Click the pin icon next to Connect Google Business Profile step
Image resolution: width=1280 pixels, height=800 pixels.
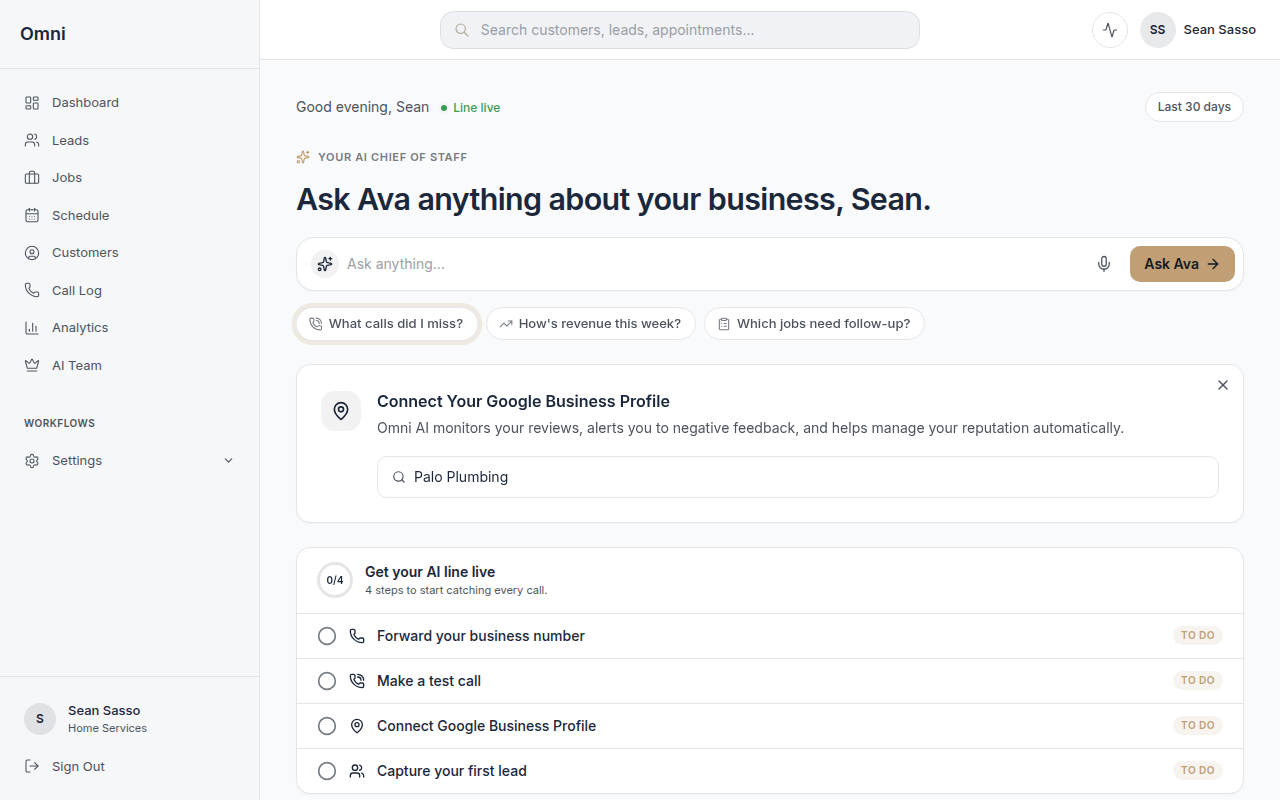(357, 726)
